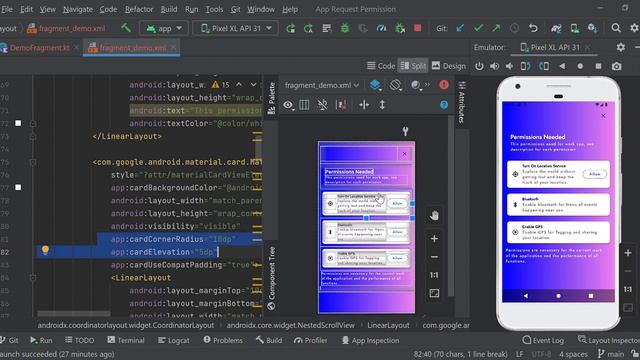Click the Git push arrow
Viewport: 640px width, 360px height.
[496, 28]
